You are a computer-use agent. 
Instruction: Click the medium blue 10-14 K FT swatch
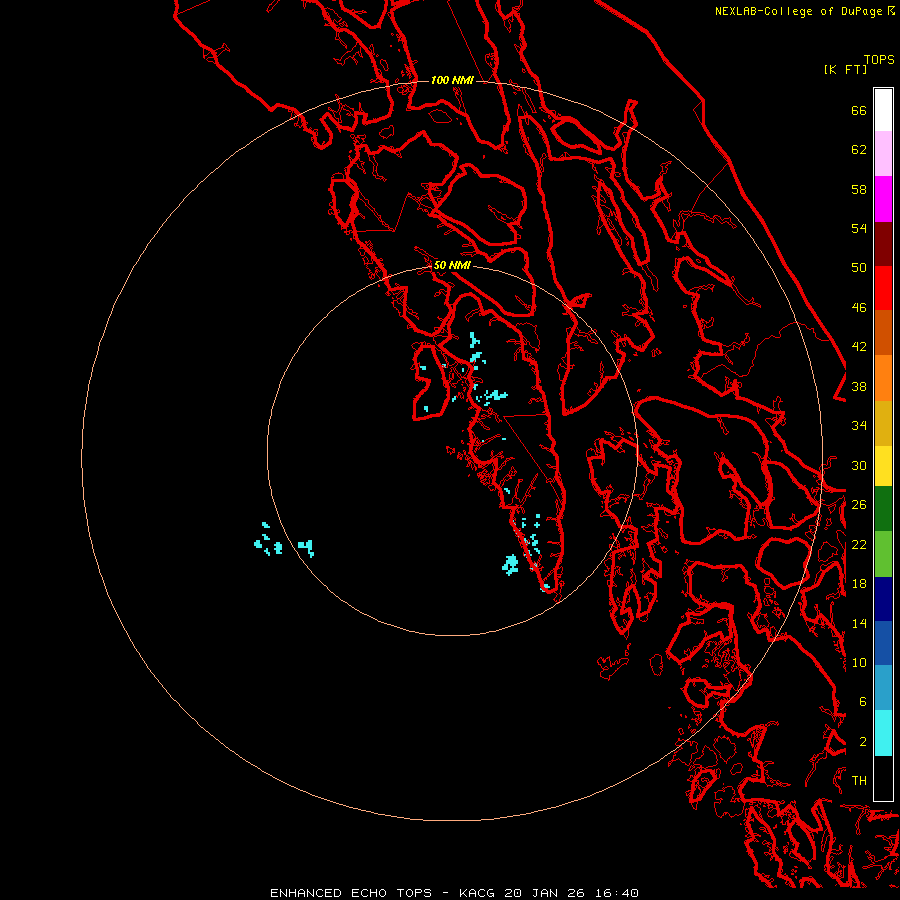click(x=883, y=643)
